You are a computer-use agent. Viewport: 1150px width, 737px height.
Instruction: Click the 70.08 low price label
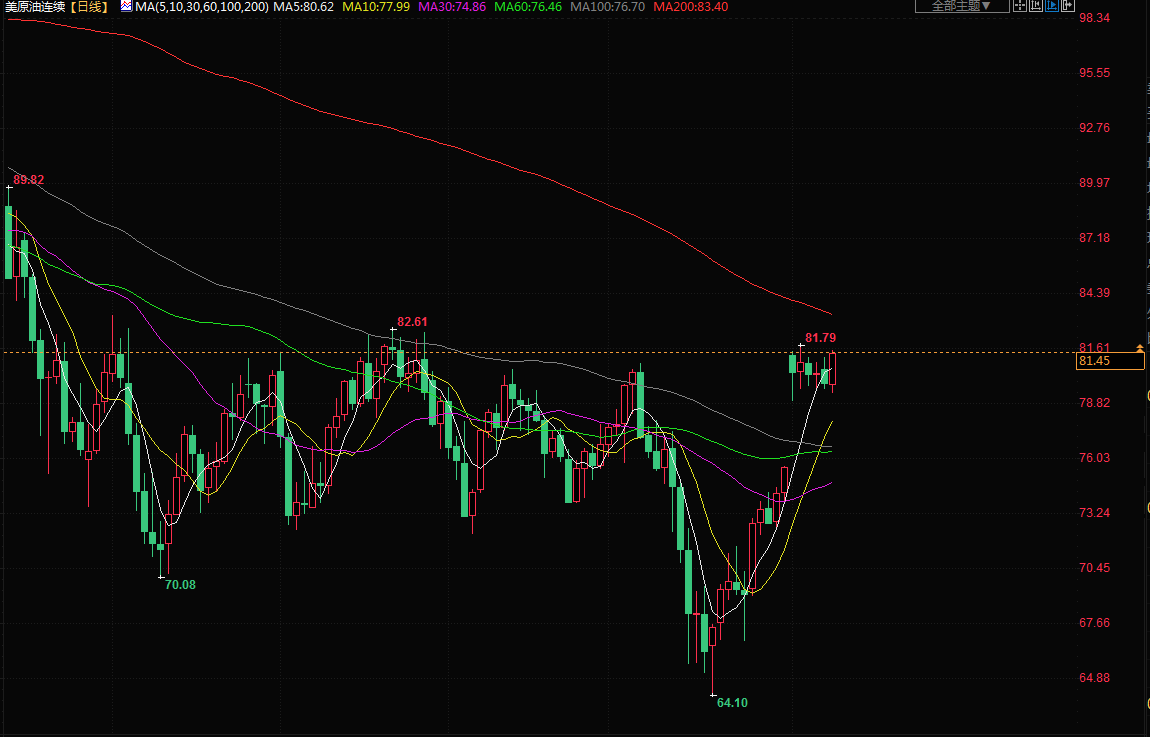point(180,585)
